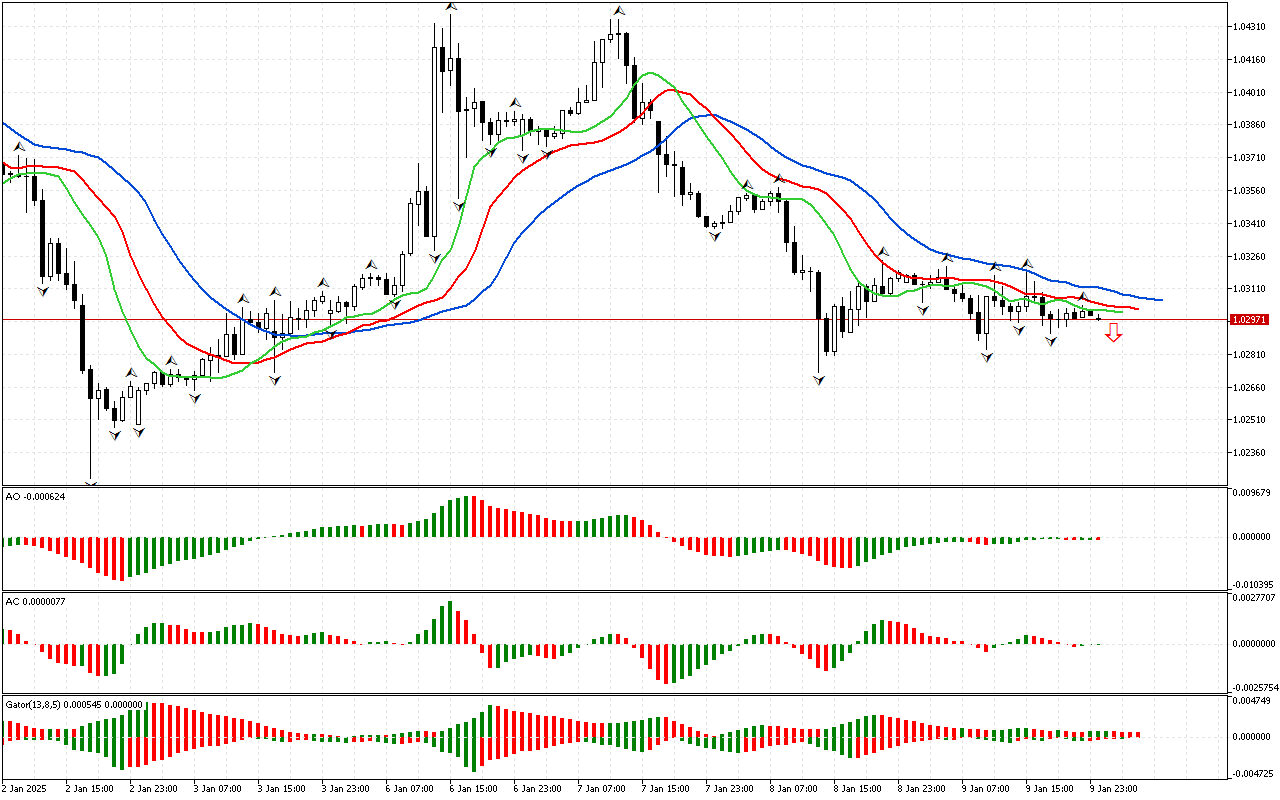
Task: Click the 1.02810 price scale label
Action: click(x=1250, y=355)
